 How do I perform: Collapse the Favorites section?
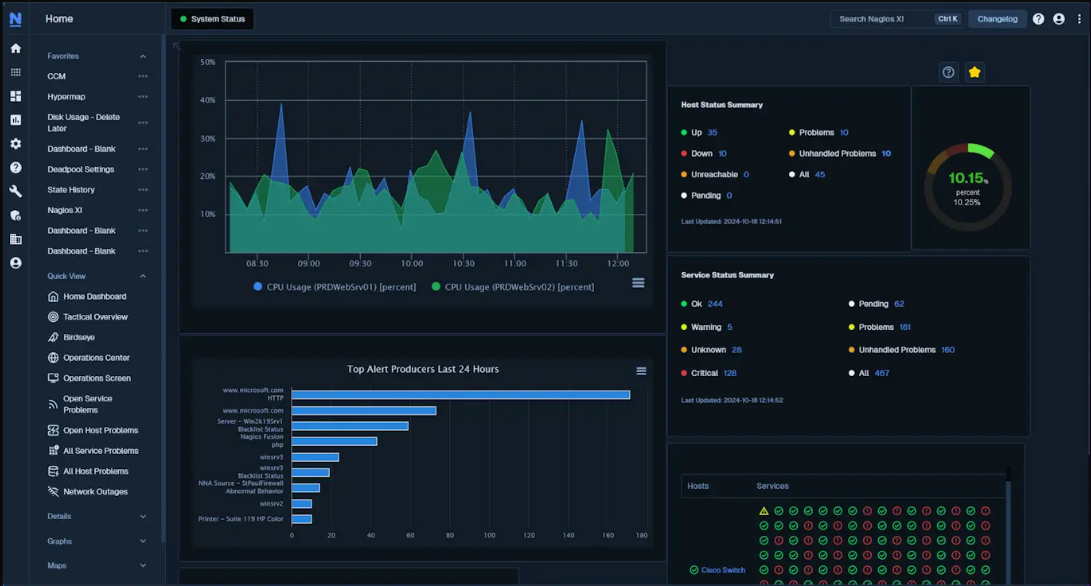143,56
